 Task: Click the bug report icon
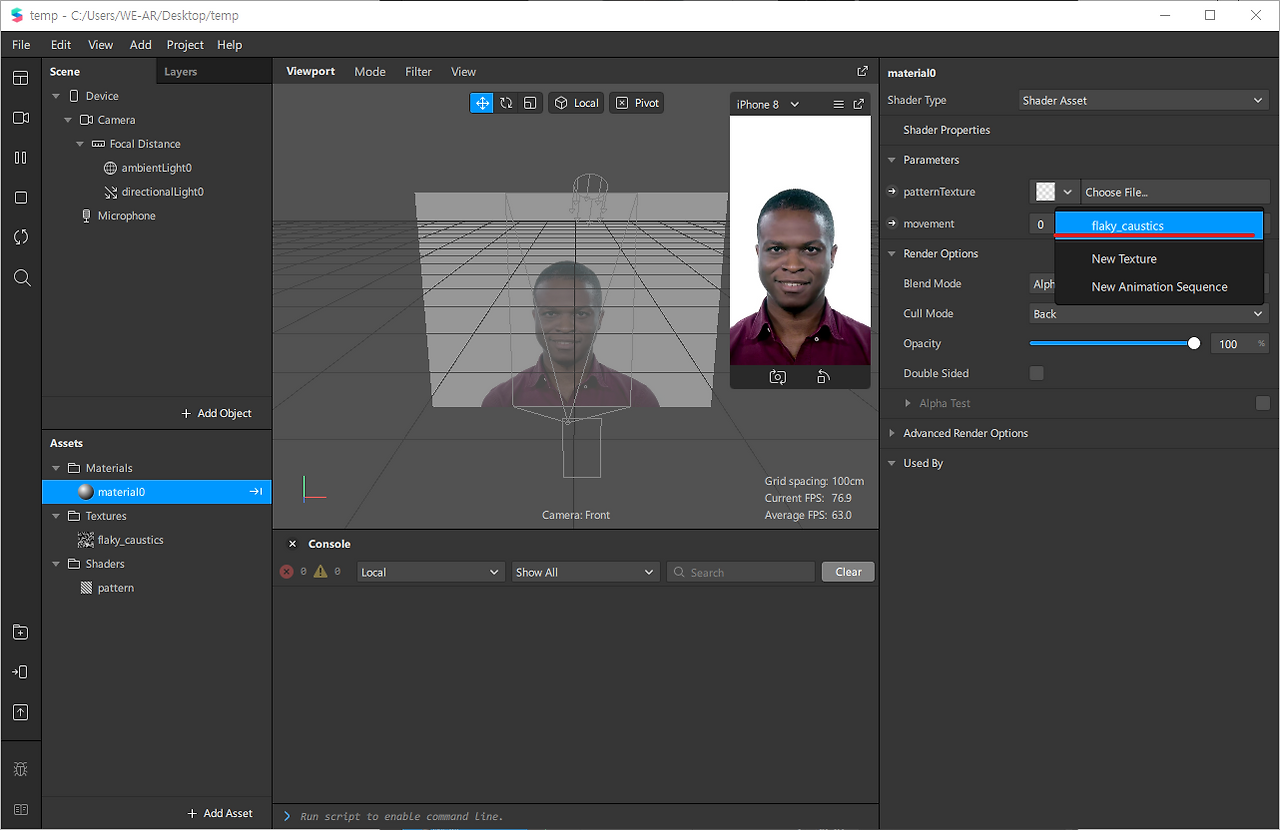21,769
